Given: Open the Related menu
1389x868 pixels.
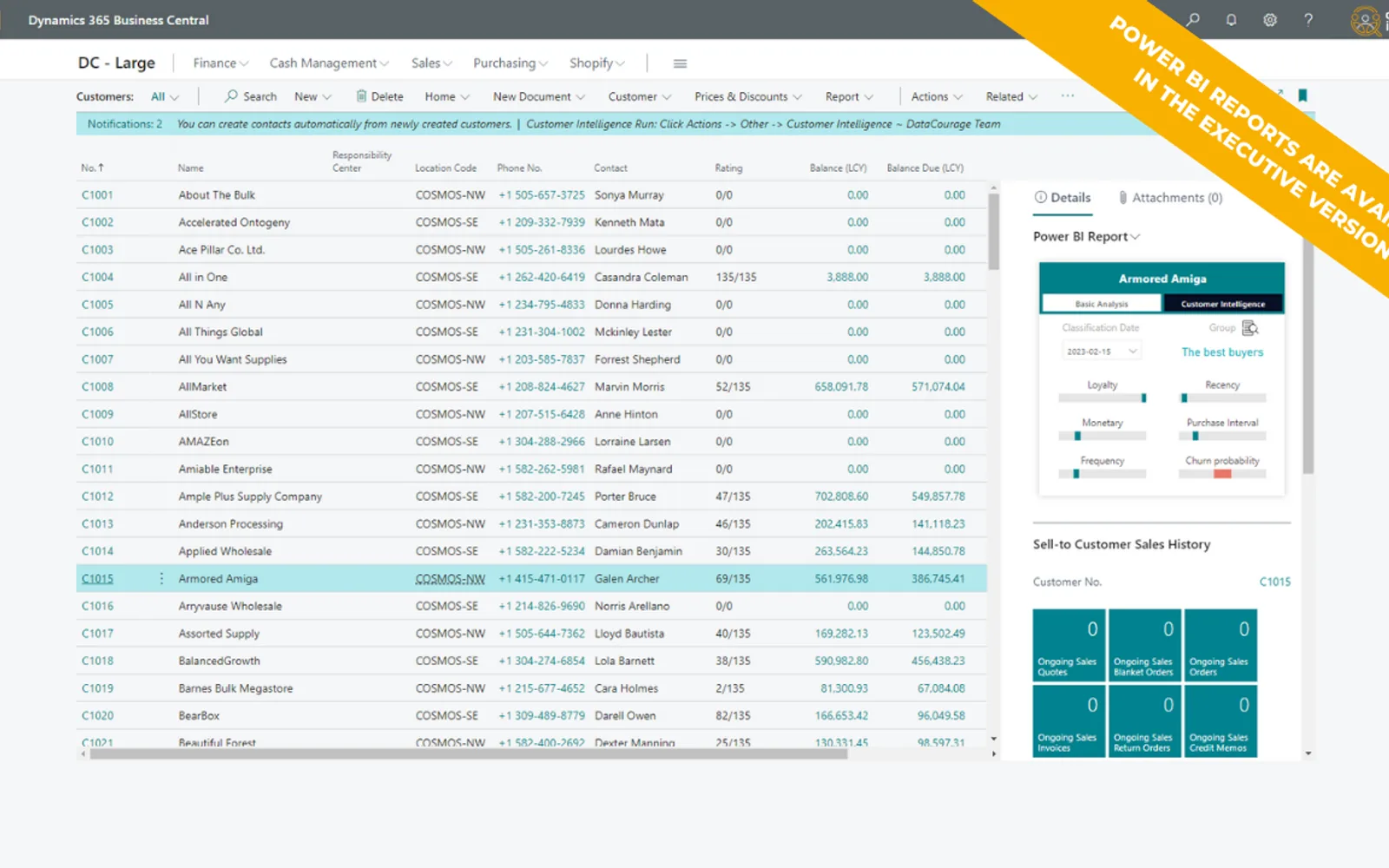Looking at the screenshot, I should pyautogui.click(x=1011, y=96).
